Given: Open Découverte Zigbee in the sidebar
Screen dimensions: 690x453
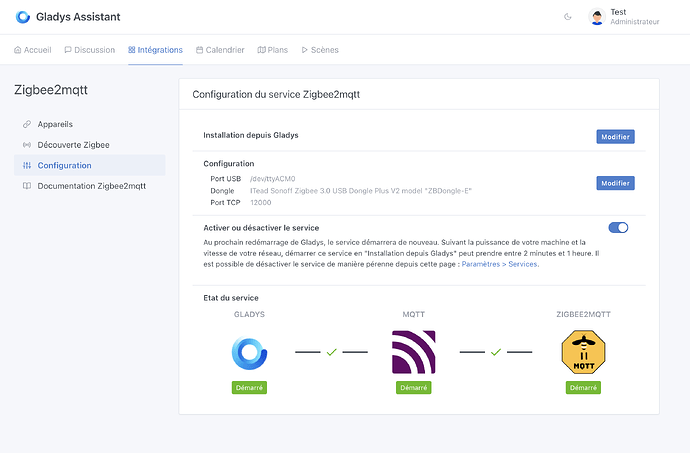Looking at the screenshot, I should 72,145.
